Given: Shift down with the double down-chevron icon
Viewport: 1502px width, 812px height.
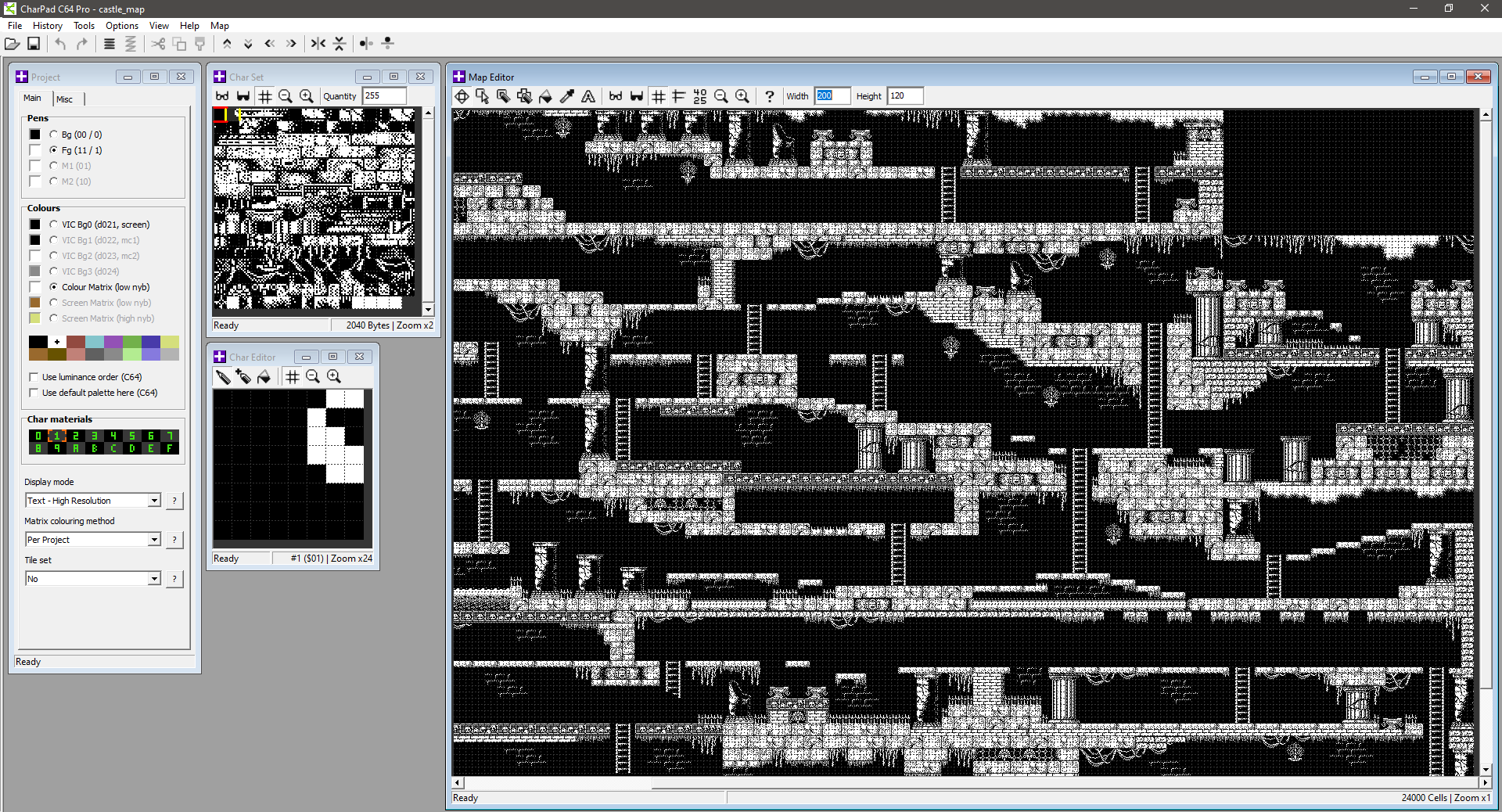Looking at the screenshot, I should pyautogui.click(x=248, y=44).
